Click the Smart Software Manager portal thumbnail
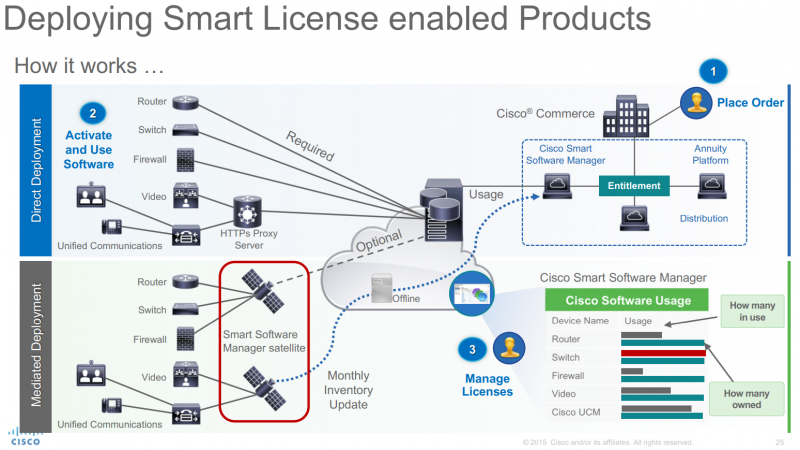 (471, 293)
